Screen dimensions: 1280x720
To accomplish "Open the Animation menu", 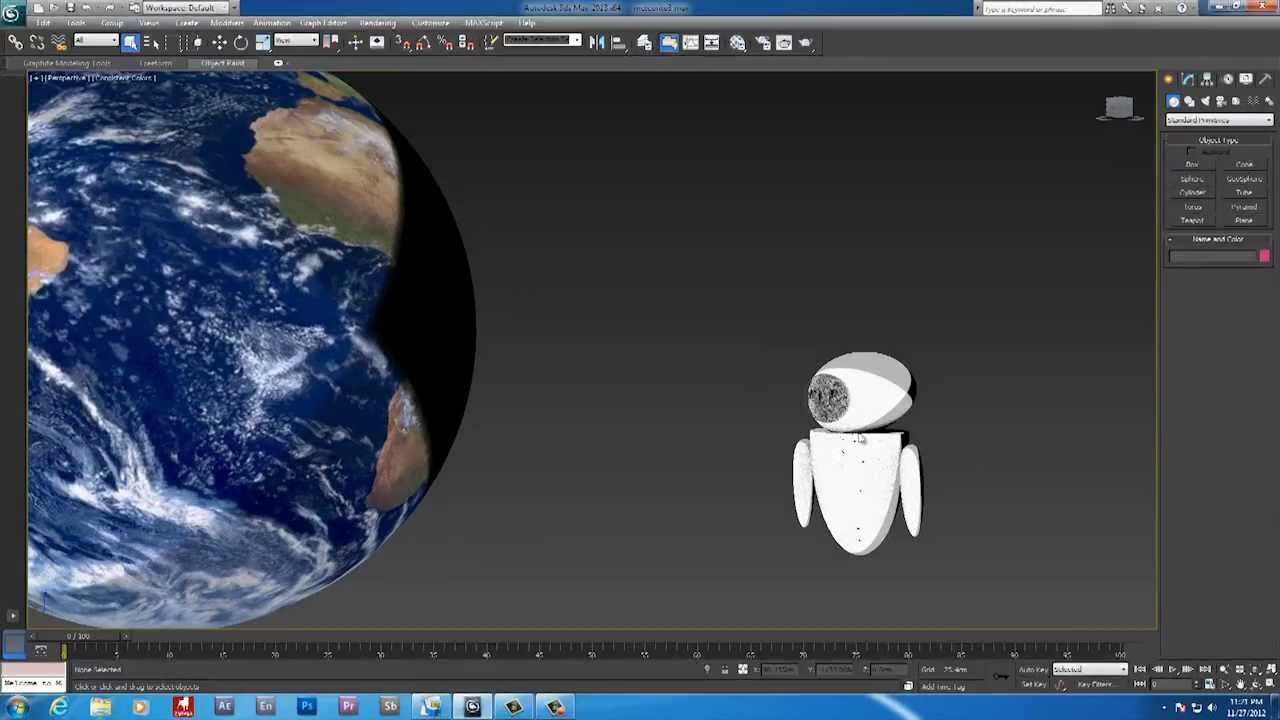I will tap(271, 23).
